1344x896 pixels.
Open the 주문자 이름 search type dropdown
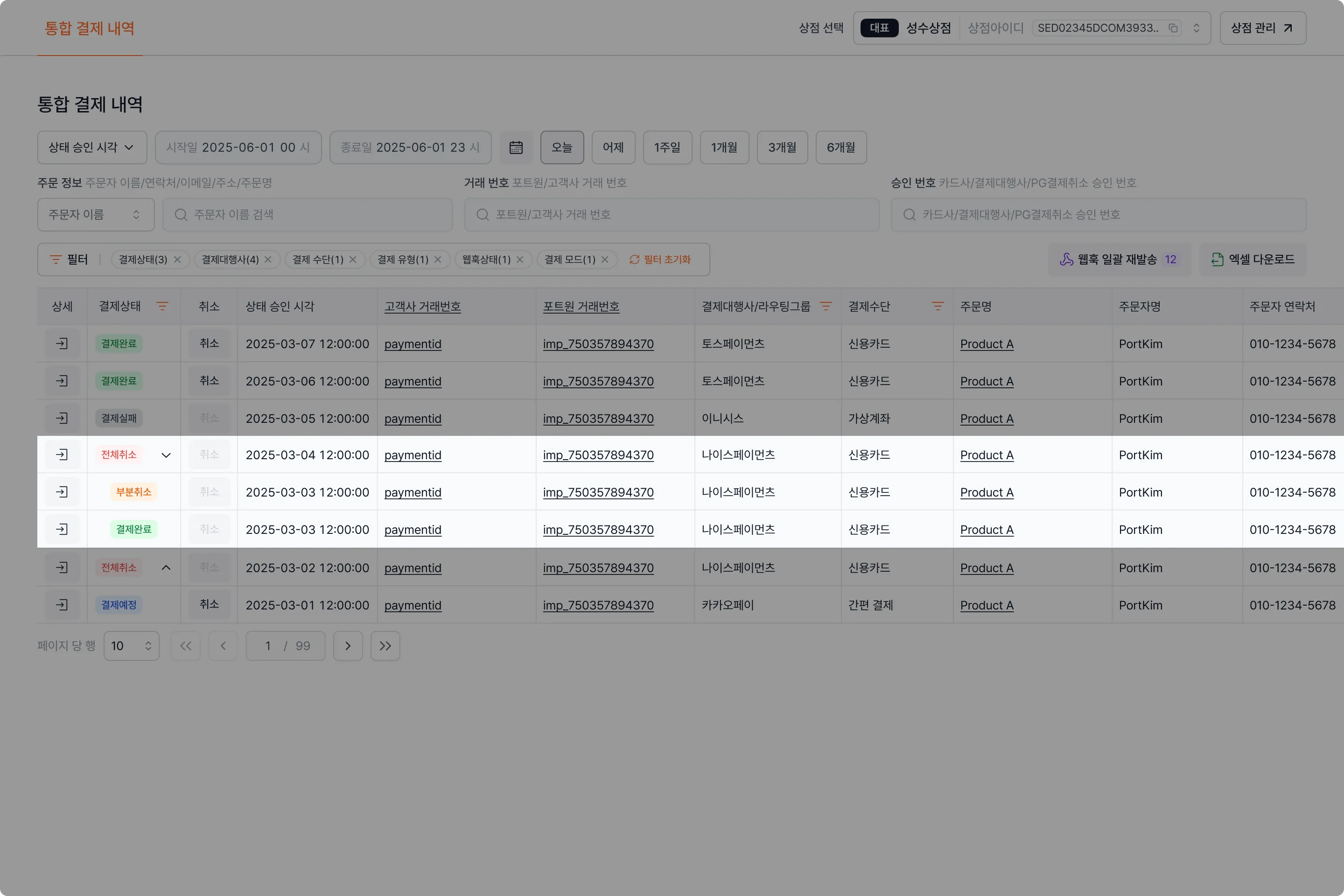(95, 215)
